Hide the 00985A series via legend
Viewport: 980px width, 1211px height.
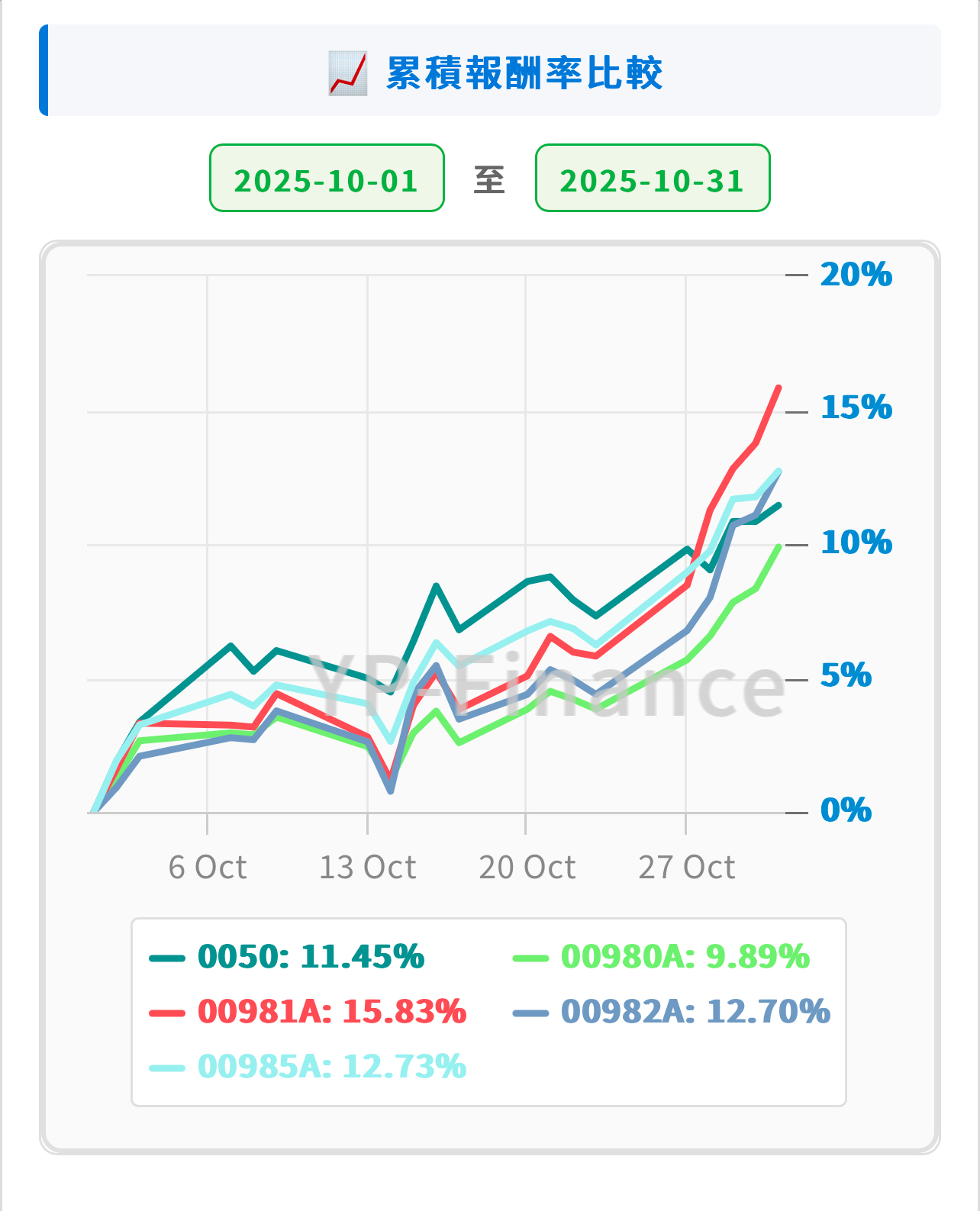(331, 1066)
